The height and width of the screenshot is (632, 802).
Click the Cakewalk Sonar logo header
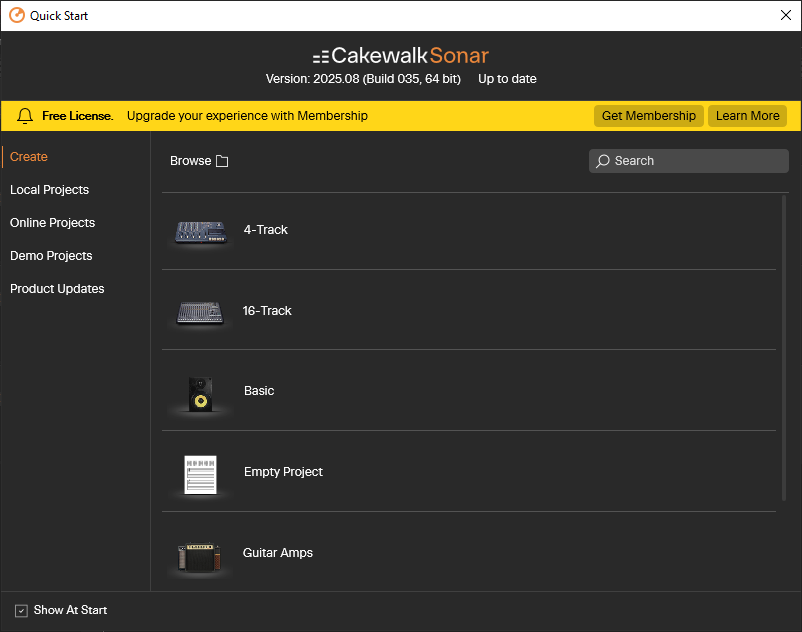[x=401, y=55]
